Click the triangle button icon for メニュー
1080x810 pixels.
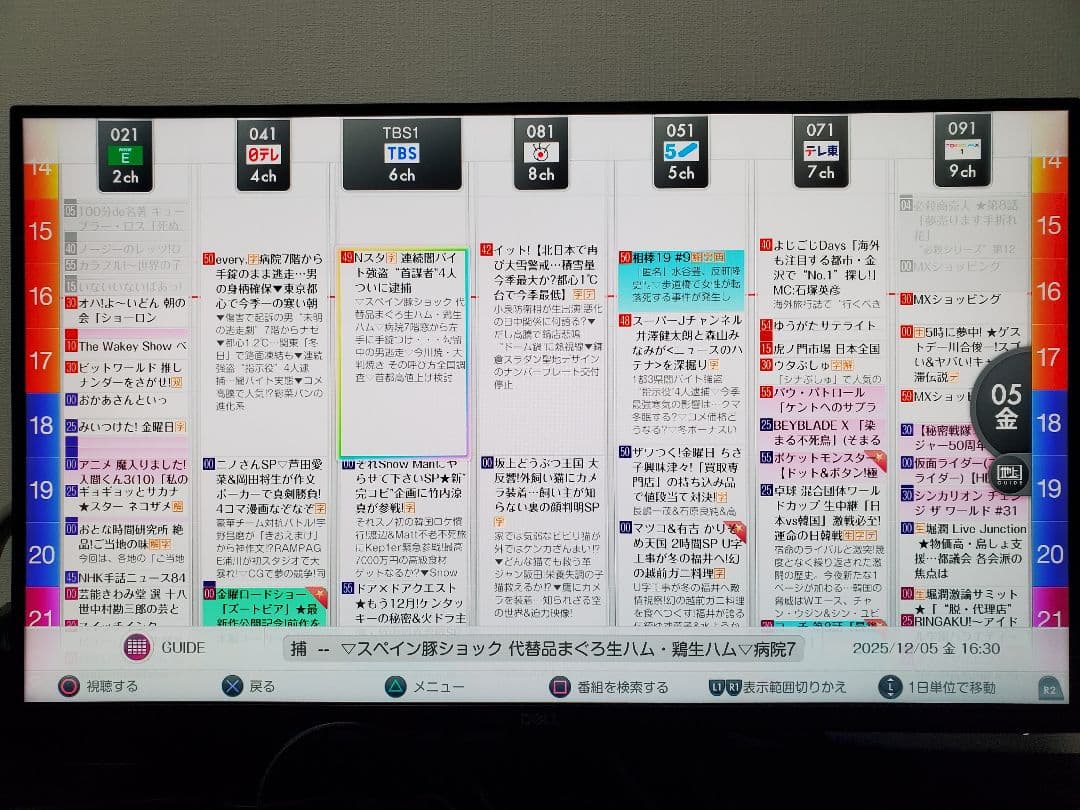click(395, 687)
